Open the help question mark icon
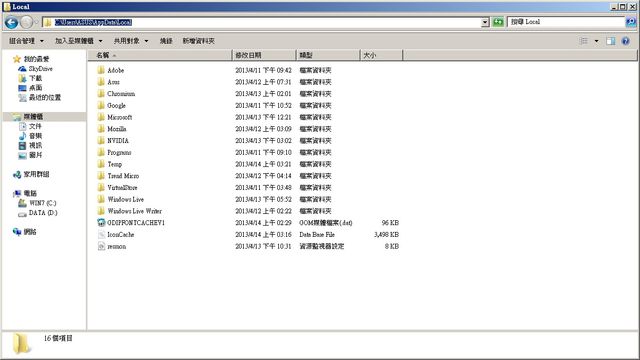Screen dimensions: 640x360 coord(625,41)
